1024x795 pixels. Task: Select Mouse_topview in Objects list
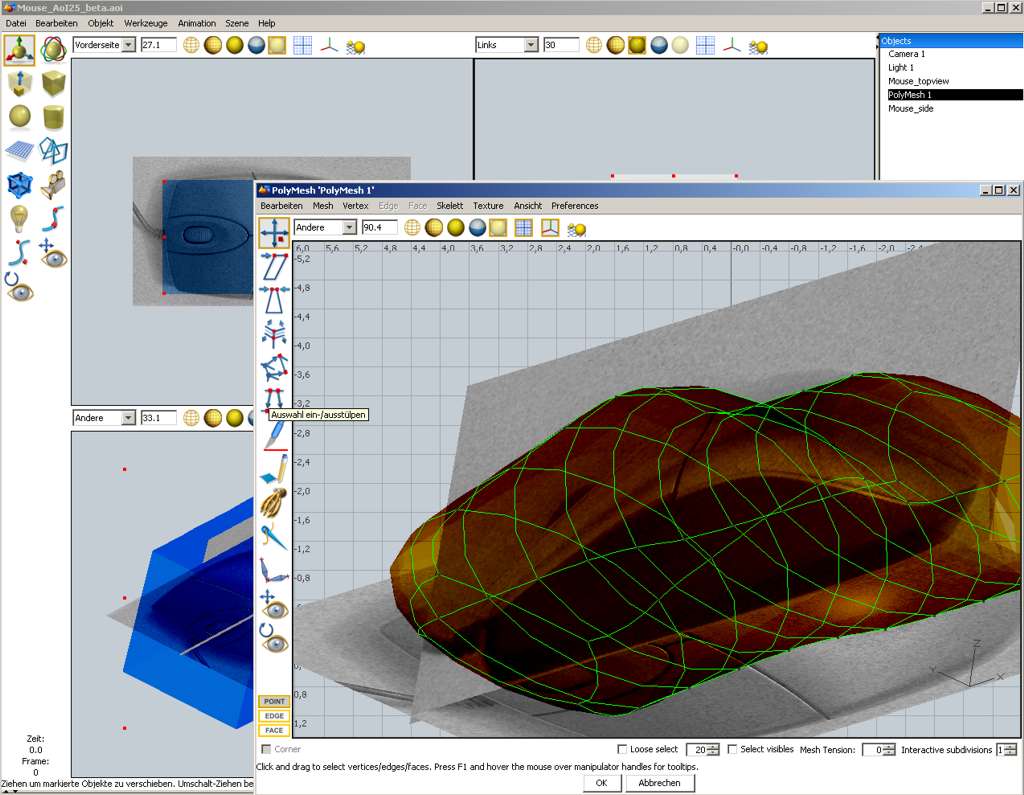coord(918,81)
